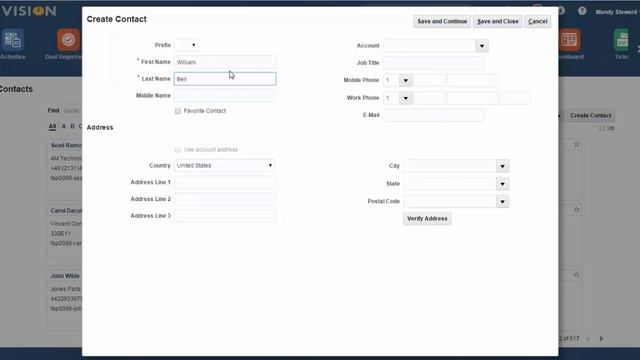
Task: Open Work Phone country code dropdown
Action: coord(405,98)
